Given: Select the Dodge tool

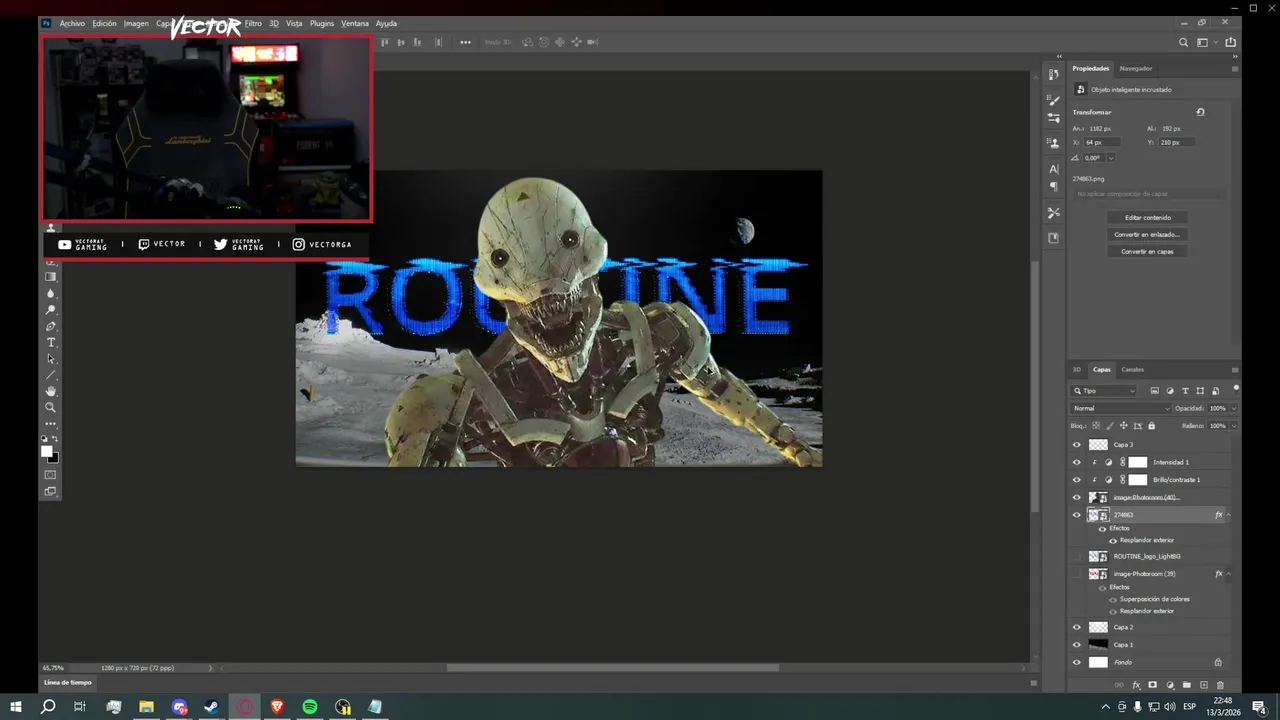Looking at the screenshot, I should click(x=51, y=310).
